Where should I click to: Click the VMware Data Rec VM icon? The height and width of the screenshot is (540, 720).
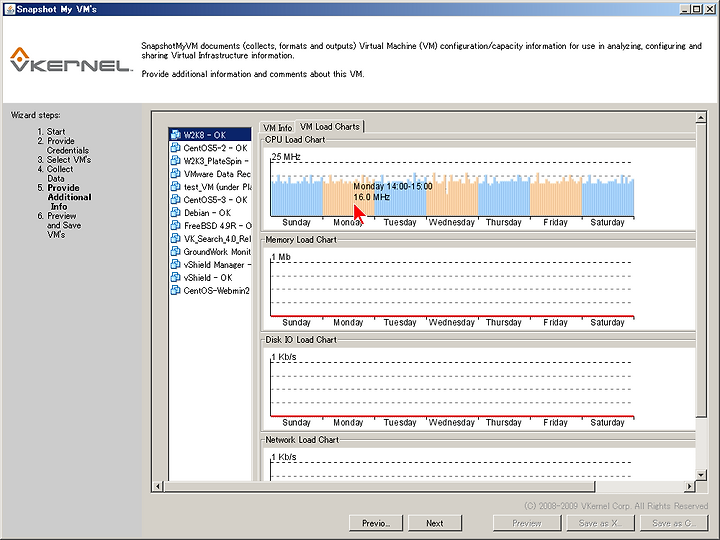click(175, 174)
